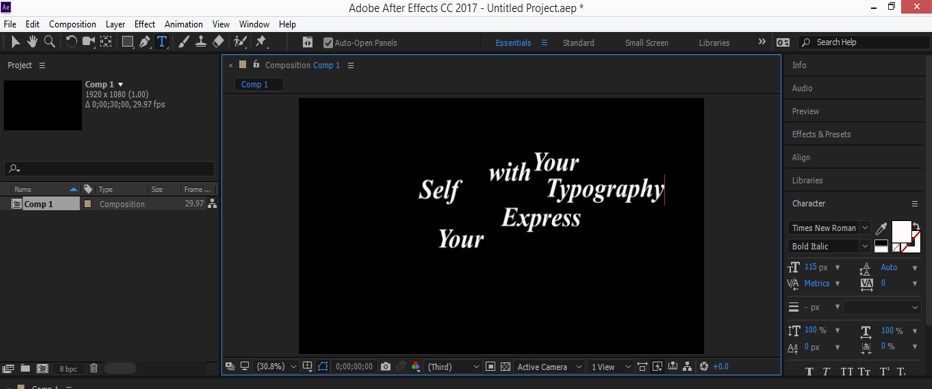Click the New Composition icon in the Project panel
Screen dimensions: 932x389
[x=42, y=368]
